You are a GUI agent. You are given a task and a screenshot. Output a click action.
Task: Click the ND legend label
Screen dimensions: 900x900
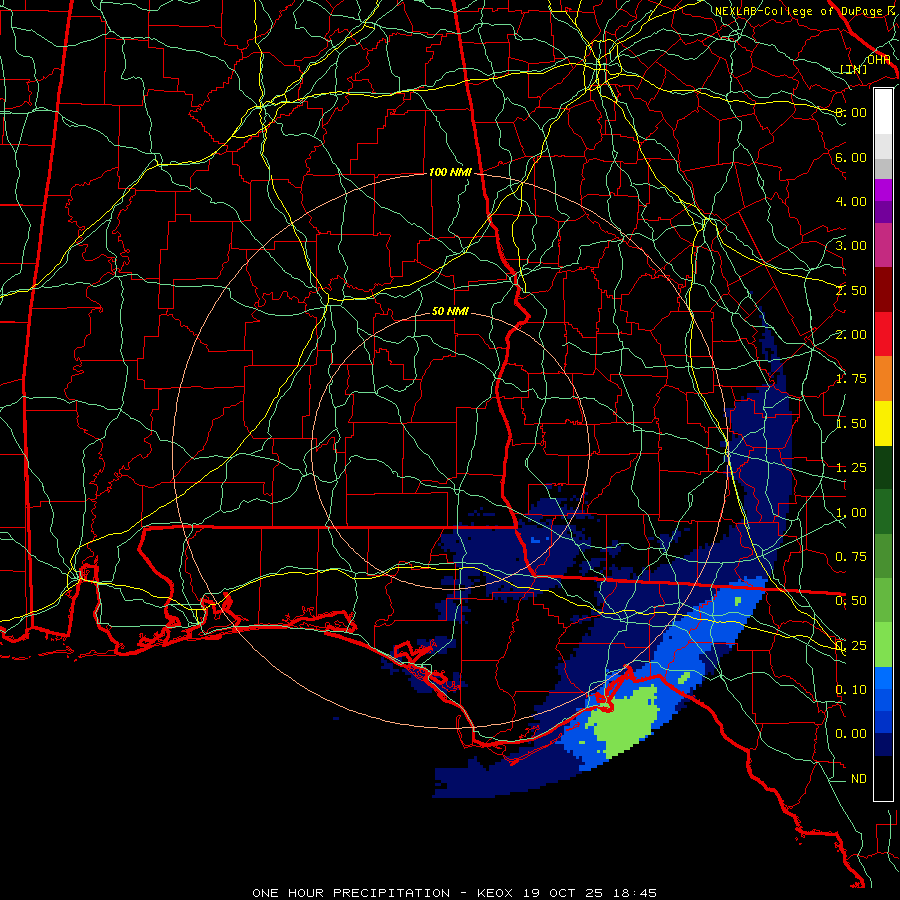click(x=859, y=779)
